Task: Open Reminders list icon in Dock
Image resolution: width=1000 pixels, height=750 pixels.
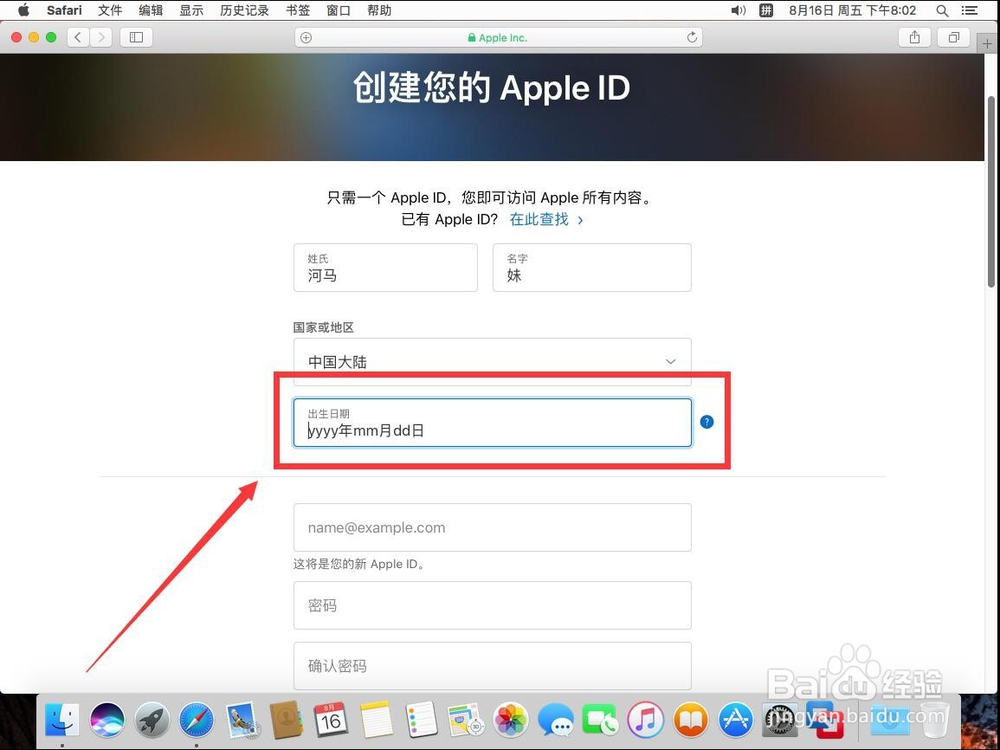Action: (x=421, y=719)
